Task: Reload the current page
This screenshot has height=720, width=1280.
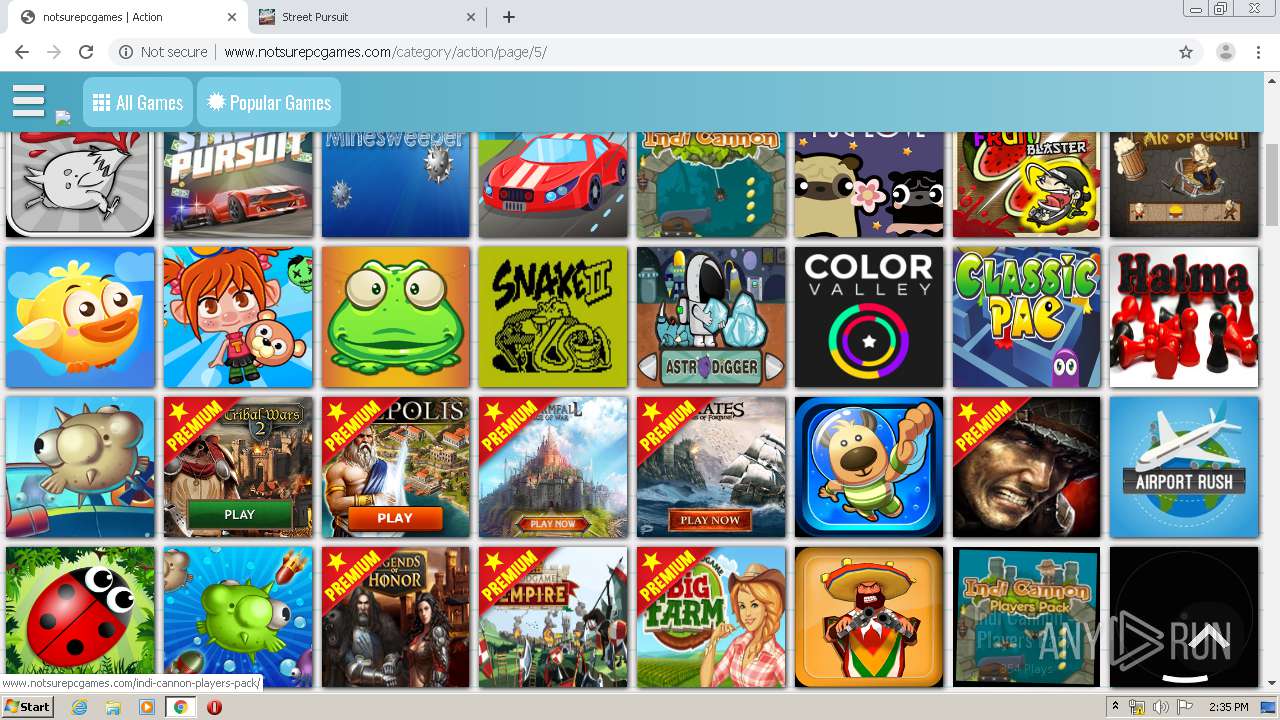Action: (x=86, y=52)
